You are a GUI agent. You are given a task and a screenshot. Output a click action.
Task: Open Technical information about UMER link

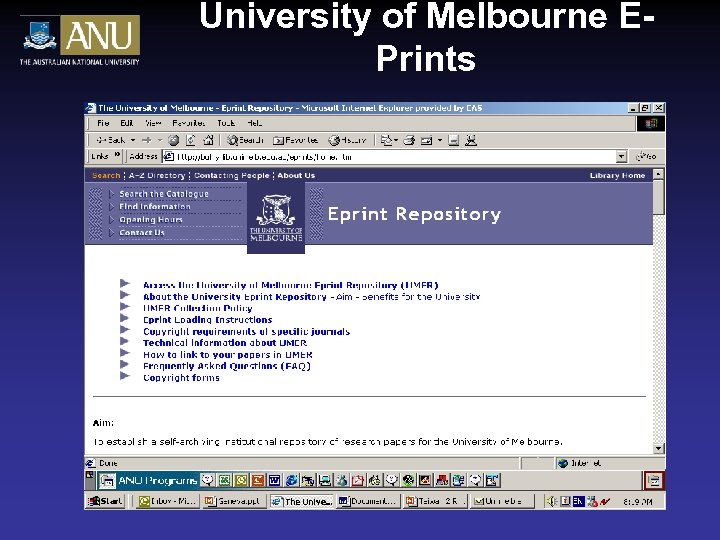tap(225, 343)
